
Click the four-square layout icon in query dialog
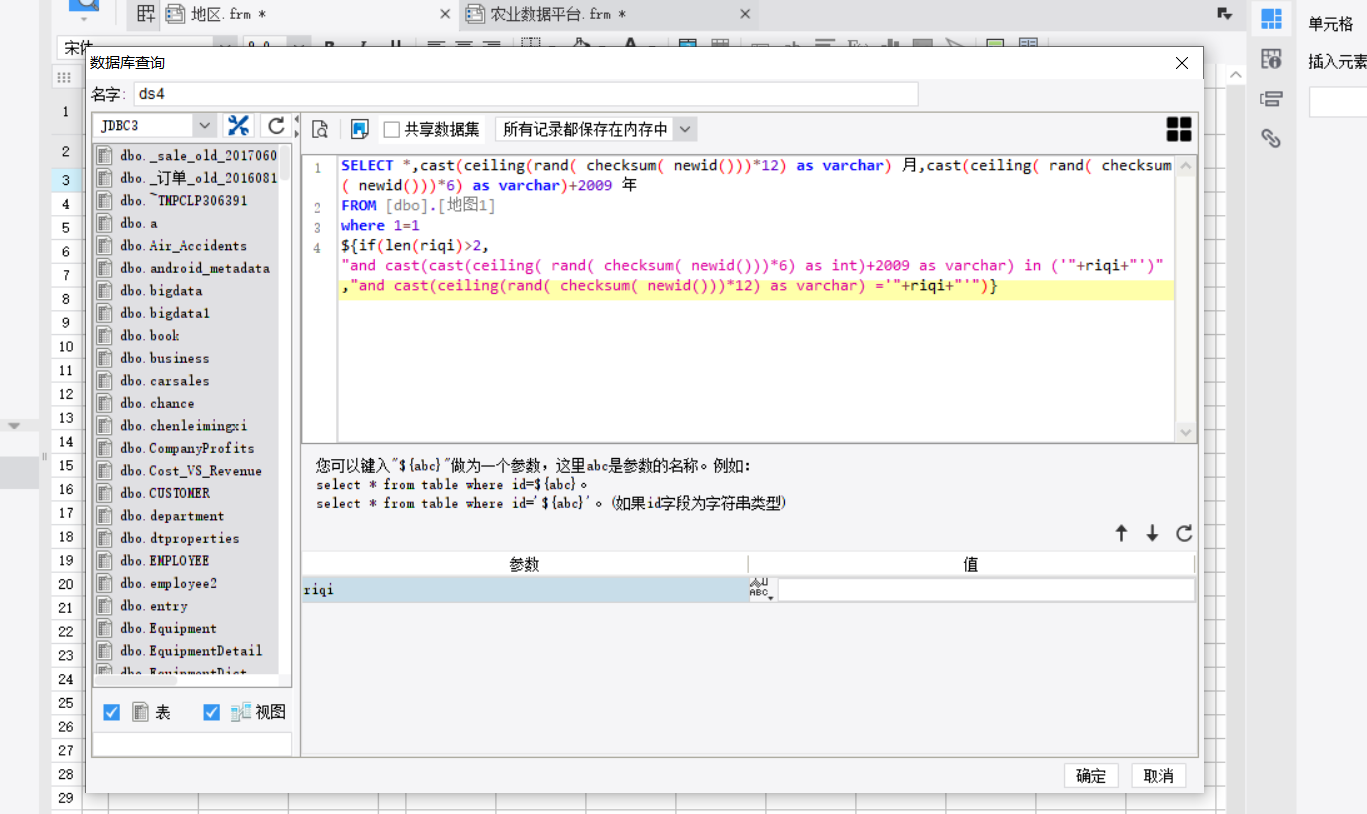pyautogui.click(x=1179, y=129)
